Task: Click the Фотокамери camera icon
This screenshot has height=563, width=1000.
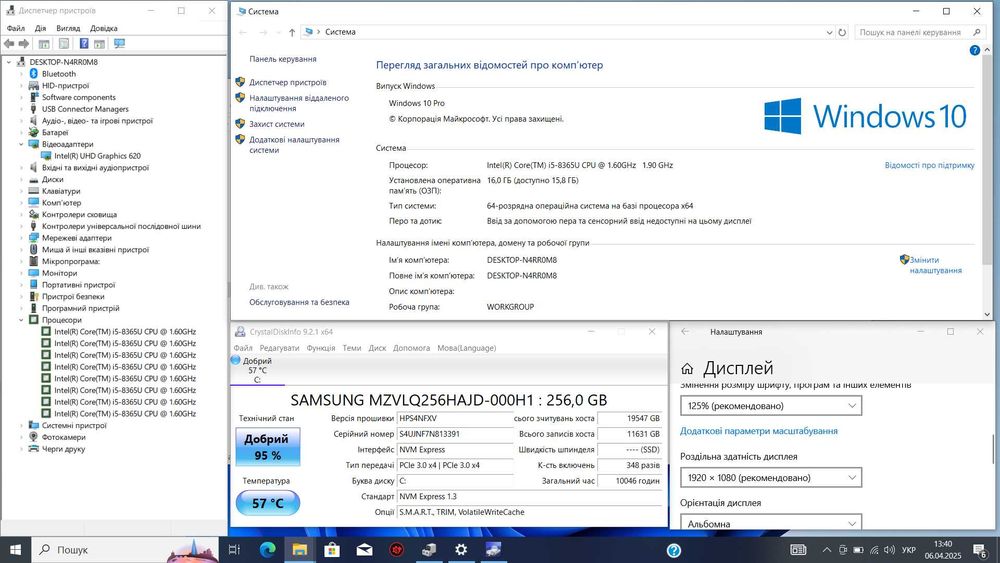Action: [34, 437]
